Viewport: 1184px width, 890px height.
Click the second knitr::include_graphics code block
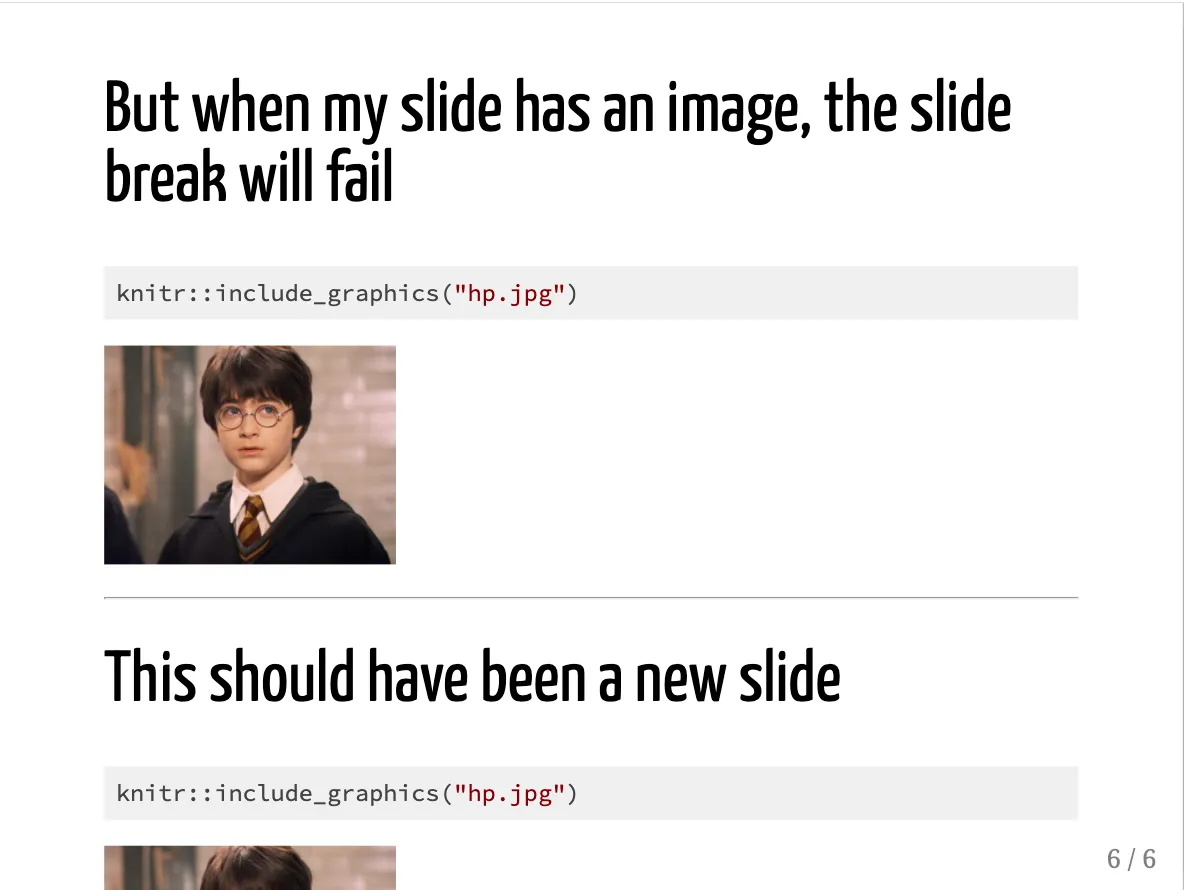coord(590,793)
